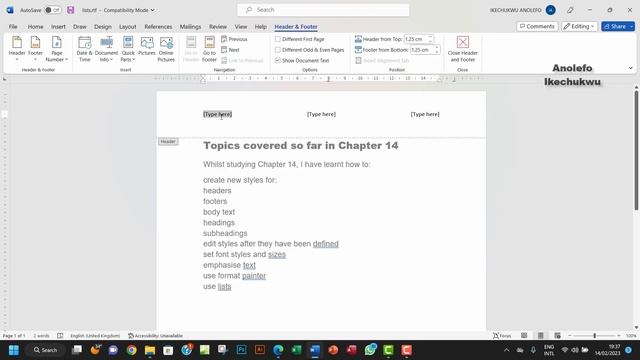The image size is (640, 360).
Task: Jump to the Next header section
Action: pyautogui.click(x=231, y=50)
